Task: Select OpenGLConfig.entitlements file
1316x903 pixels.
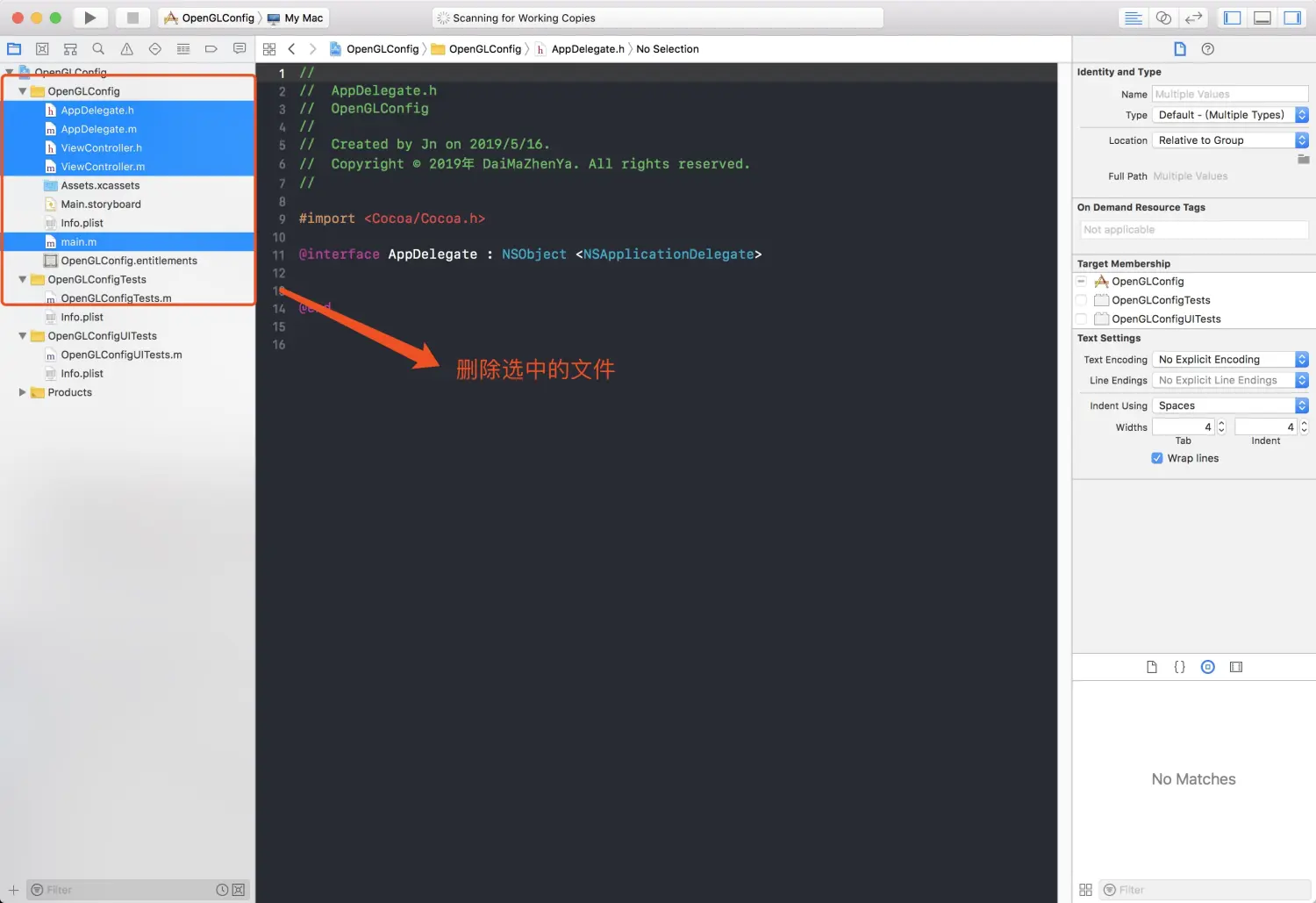Action: (128, 261)
